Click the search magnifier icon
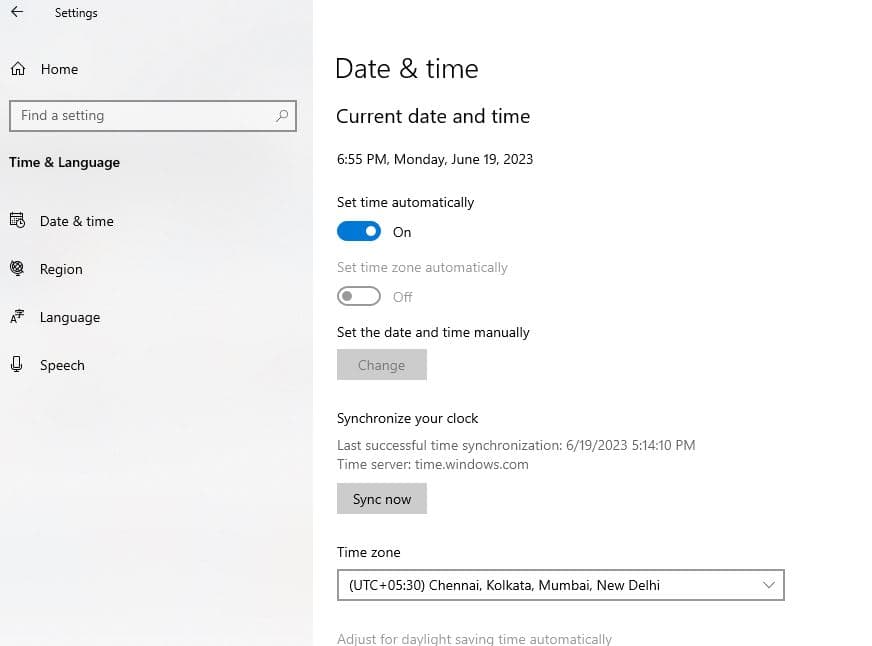This screenshot has height=646, width=872. tap(282, 116)
